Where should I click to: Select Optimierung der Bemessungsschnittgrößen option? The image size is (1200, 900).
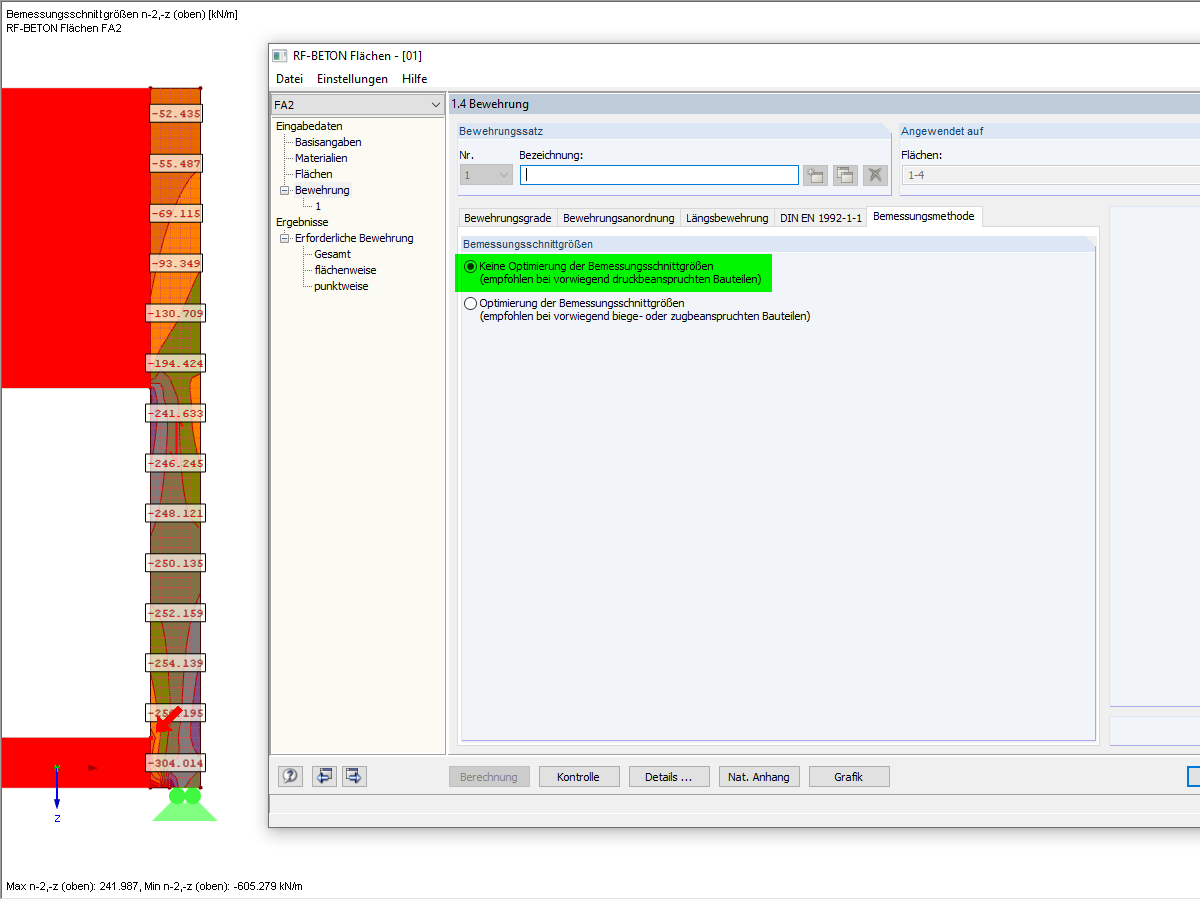coord(471,304)
